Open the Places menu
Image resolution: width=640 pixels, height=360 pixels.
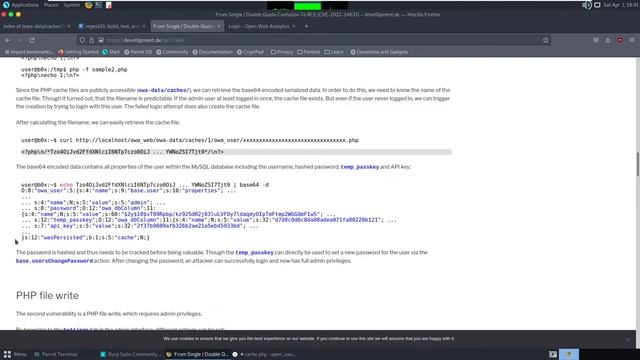click(x=51, y=5)
